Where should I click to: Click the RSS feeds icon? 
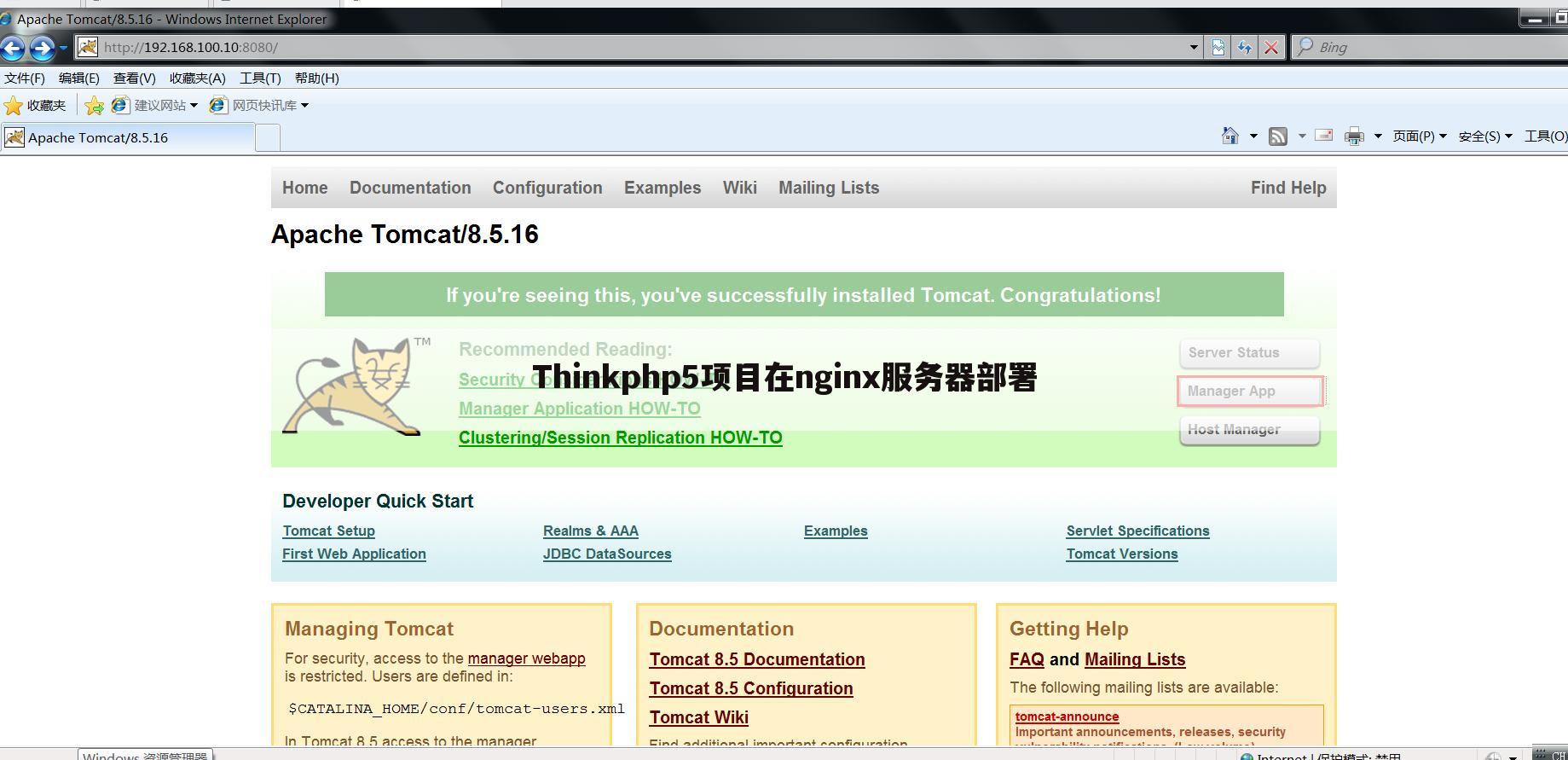click(x=1277, y=136)
